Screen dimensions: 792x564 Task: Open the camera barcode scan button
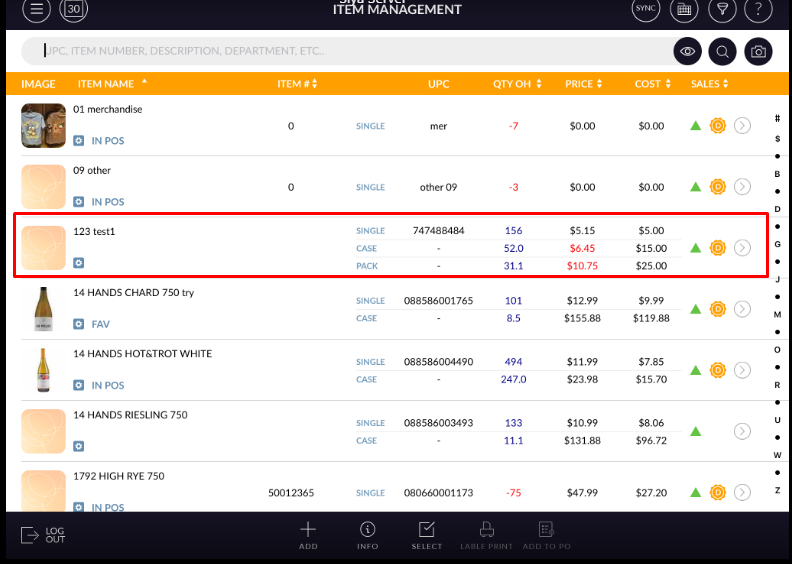point(759,51)
